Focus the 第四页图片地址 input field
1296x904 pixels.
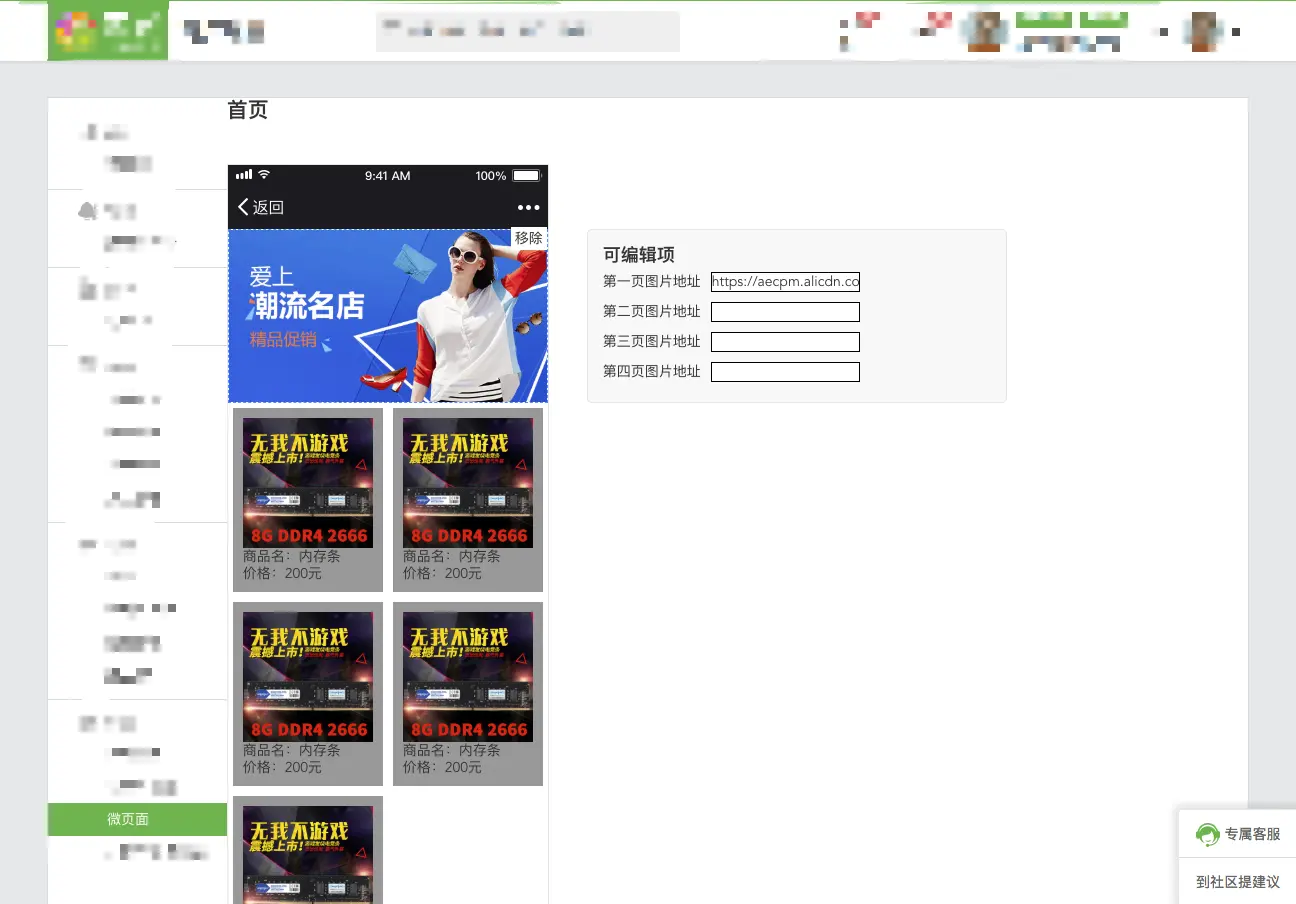click(785, 372)
